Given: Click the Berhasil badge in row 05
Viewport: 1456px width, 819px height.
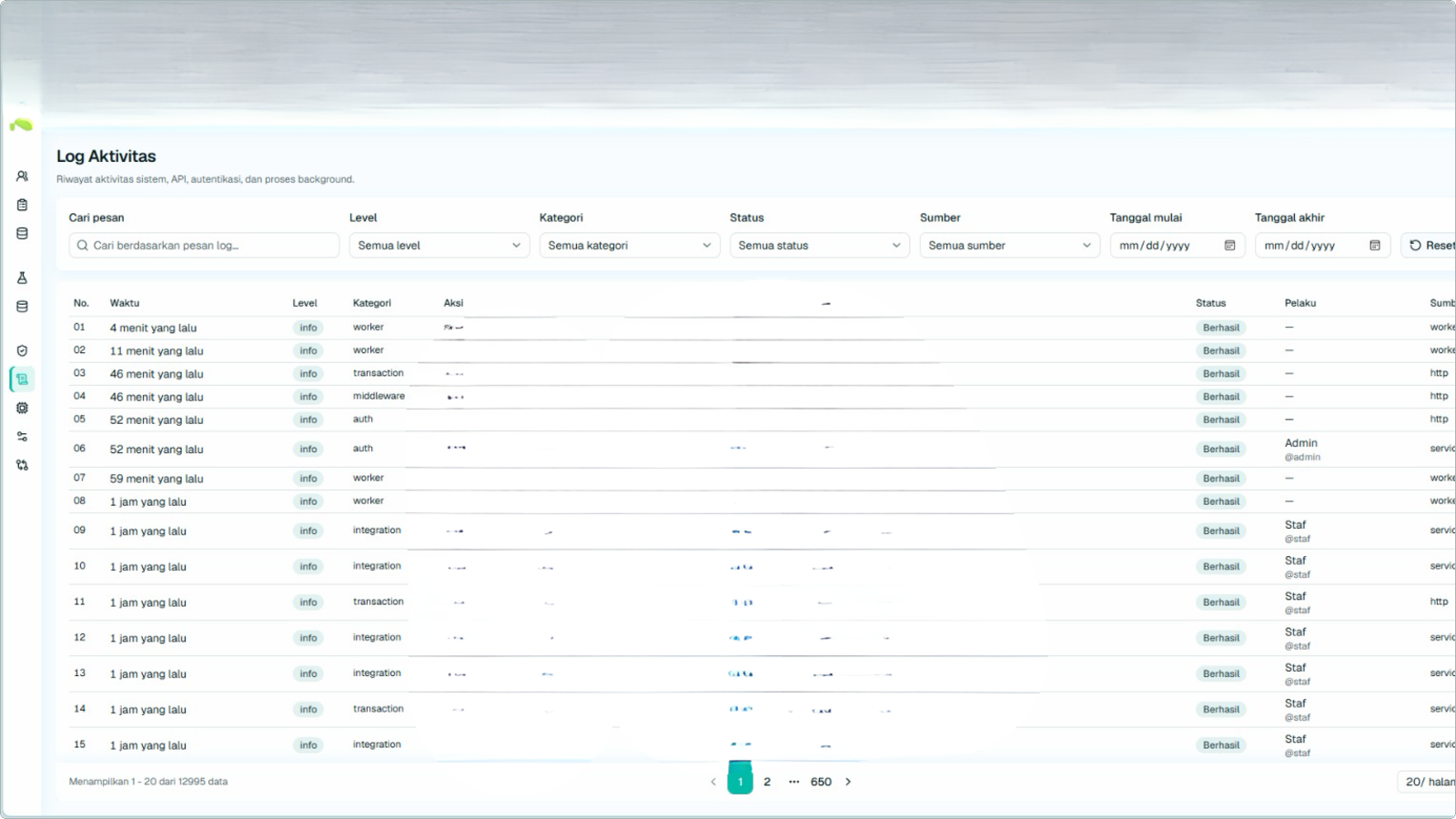Looking at the screenshot, I should click(x=1221, y=420).
